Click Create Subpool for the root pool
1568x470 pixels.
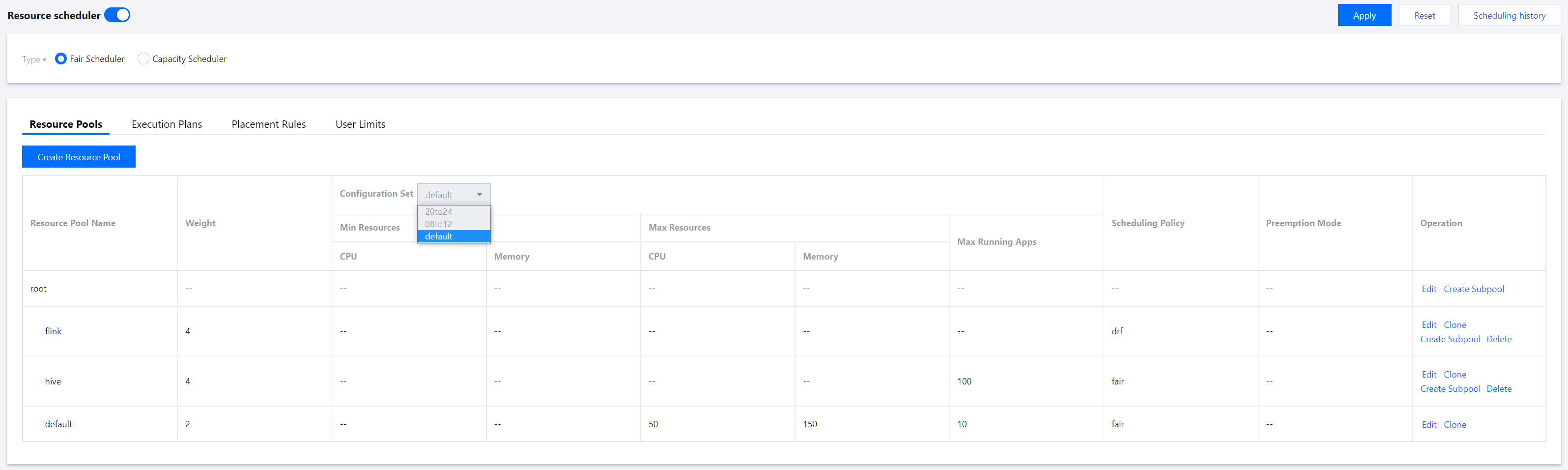click(x=1474, y=289)
